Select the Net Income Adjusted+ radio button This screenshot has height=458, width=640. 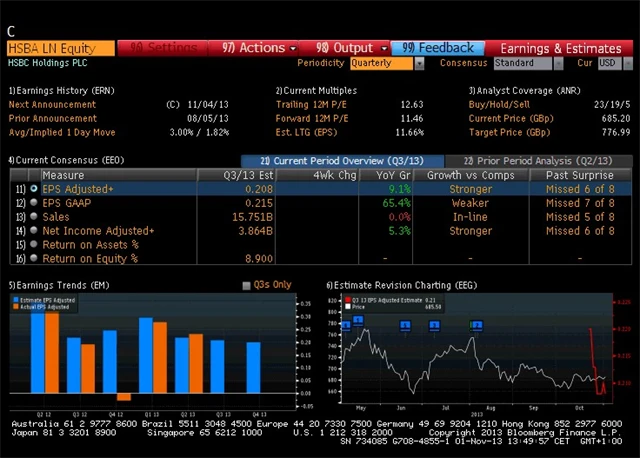click(34, 231)
